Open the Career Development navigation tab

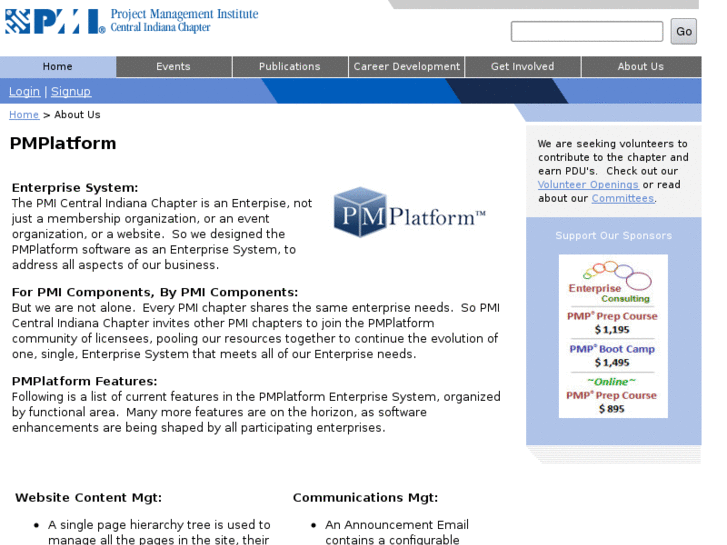click(407, 66)
